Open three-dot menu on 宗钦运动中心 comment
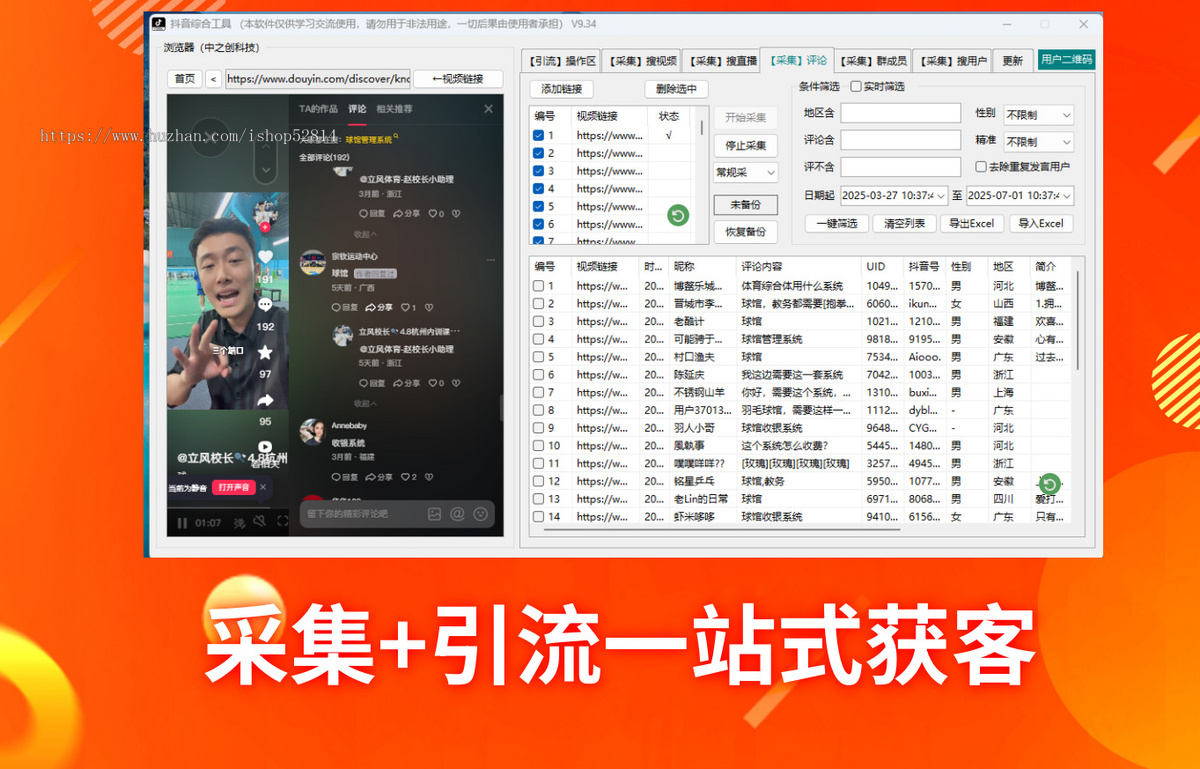Screen dimensions: 1200x769 pyautogui.click(x=490, y=259)
